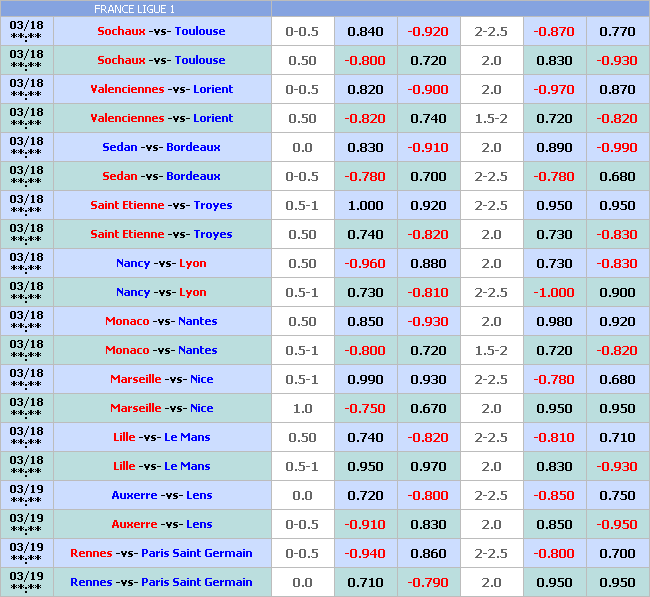The image size is (650, 597).
Task: Select 0.970 odds for Lille vs Le Mans
Action: coord(428,466)
